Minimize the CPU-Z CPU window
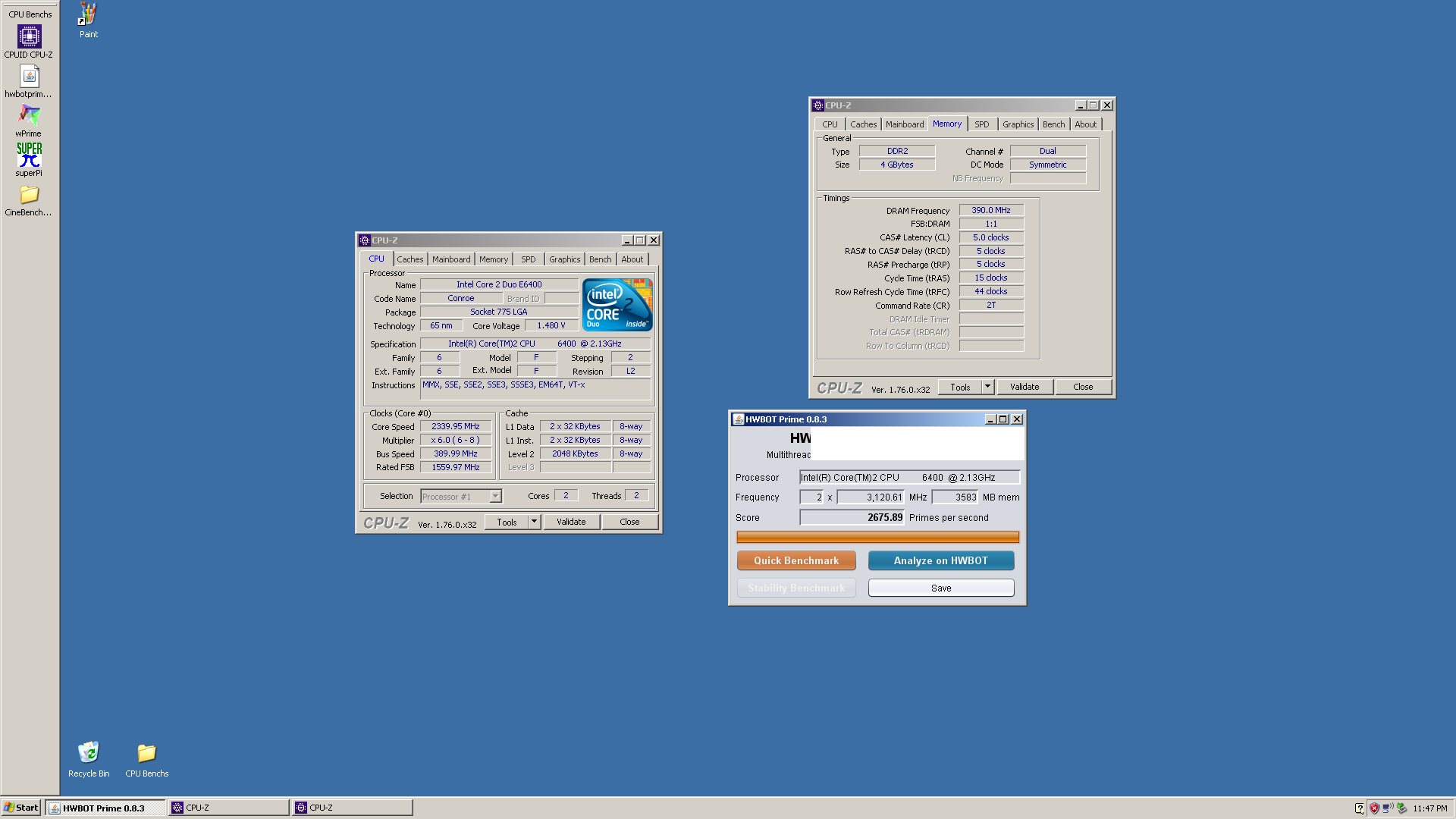The height and width of the screenshot is (819, 1456). (626, 240)
